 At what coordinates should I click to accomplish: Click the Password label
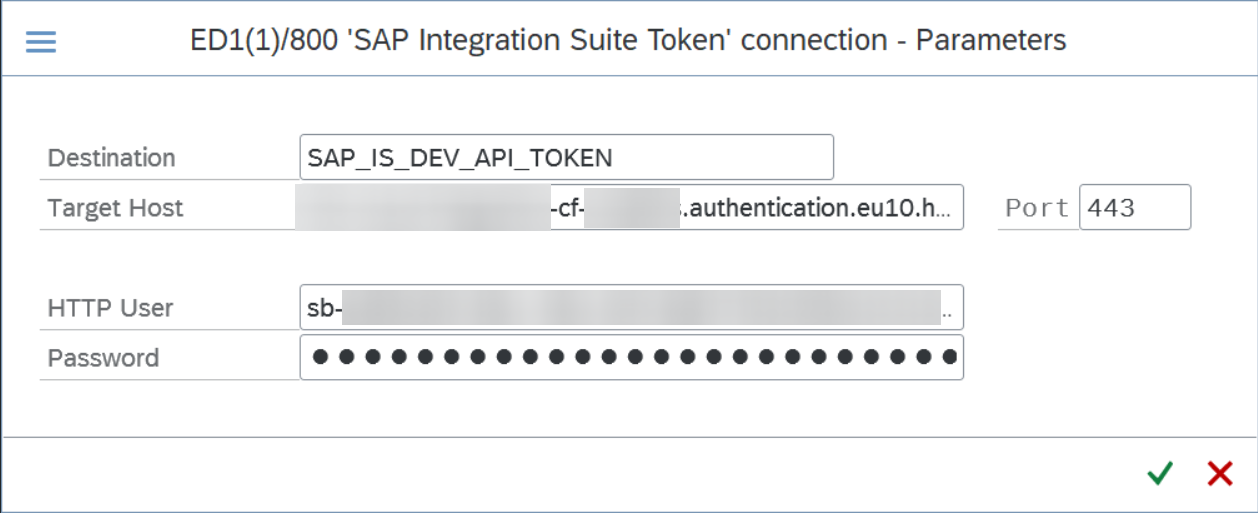tap(103, 358)
